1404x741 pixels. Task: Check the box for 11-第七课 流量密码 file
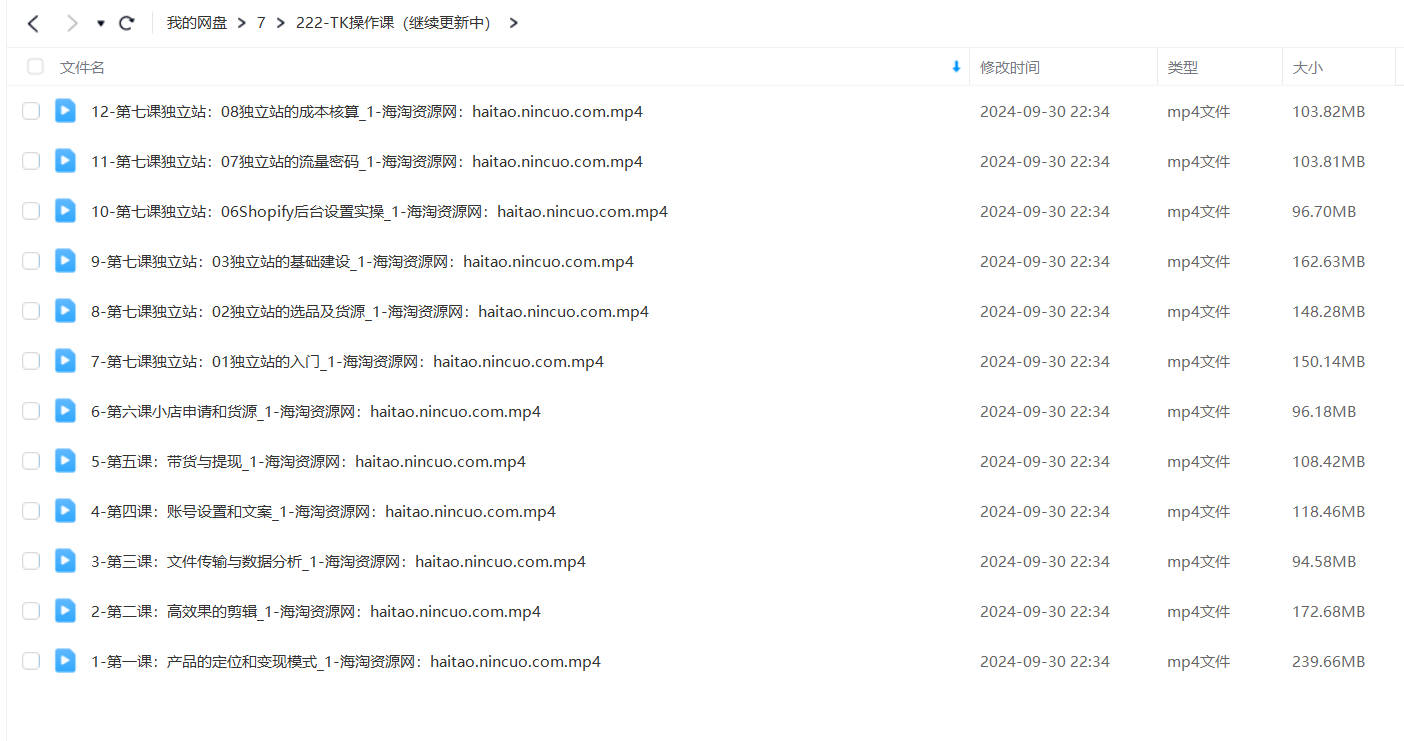[x=31, y=161]
